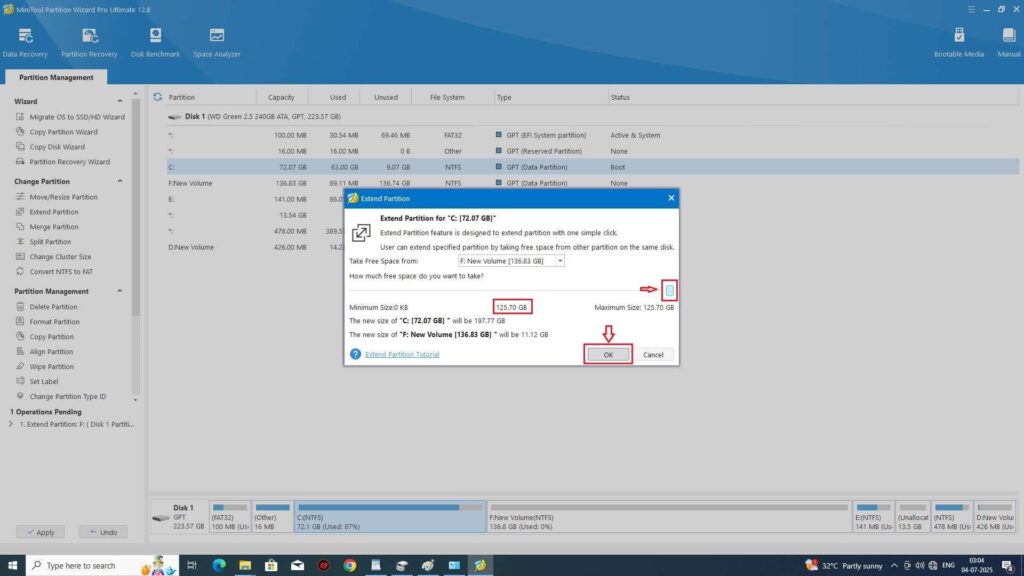The height and width of the screenshot is (576, 1024).
Task: Click the Bootable Media icon
Action: [x=959, y=40]
